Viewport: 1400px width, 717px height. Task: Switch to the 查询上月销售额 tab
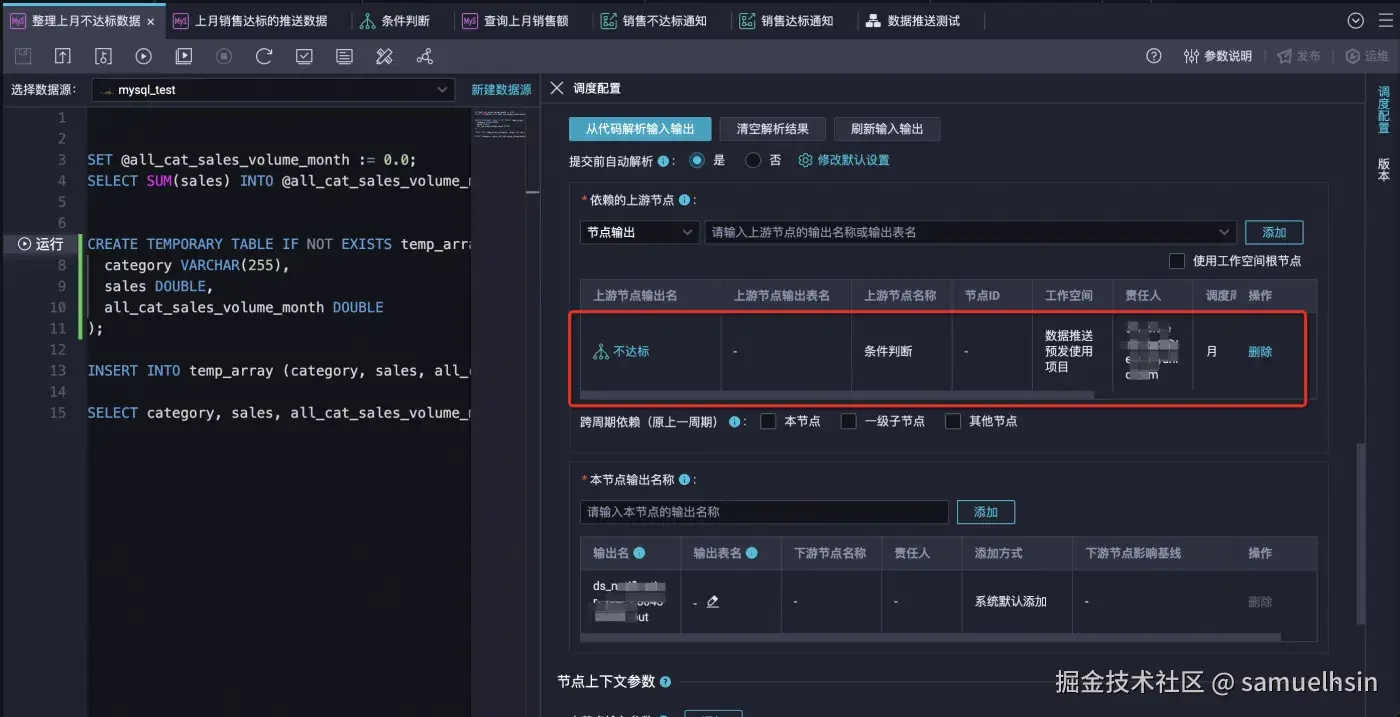point(516,21)
